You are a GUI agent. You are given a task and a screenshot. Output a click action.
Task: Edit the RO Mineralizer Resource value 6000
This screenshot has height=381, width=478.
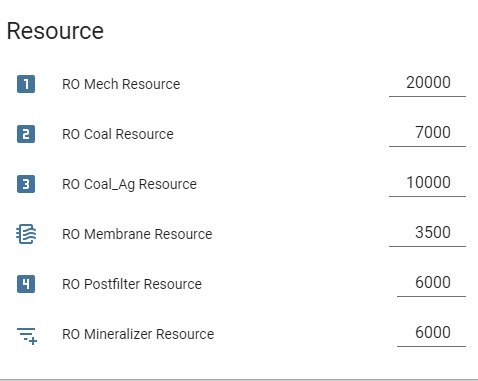point(431,333)
